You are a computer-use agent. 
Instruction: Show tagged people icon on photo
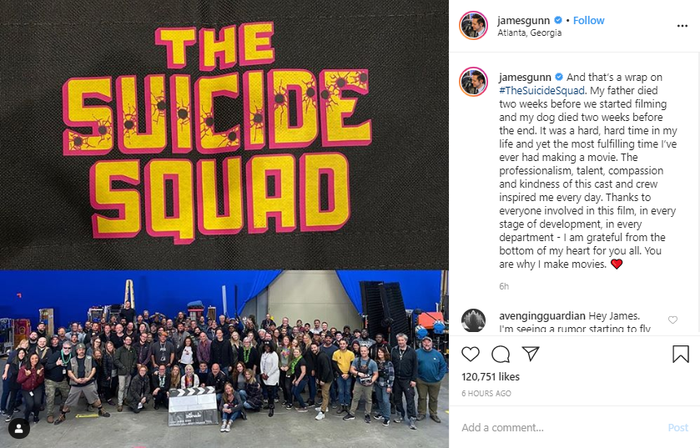[x=19, y=428]
